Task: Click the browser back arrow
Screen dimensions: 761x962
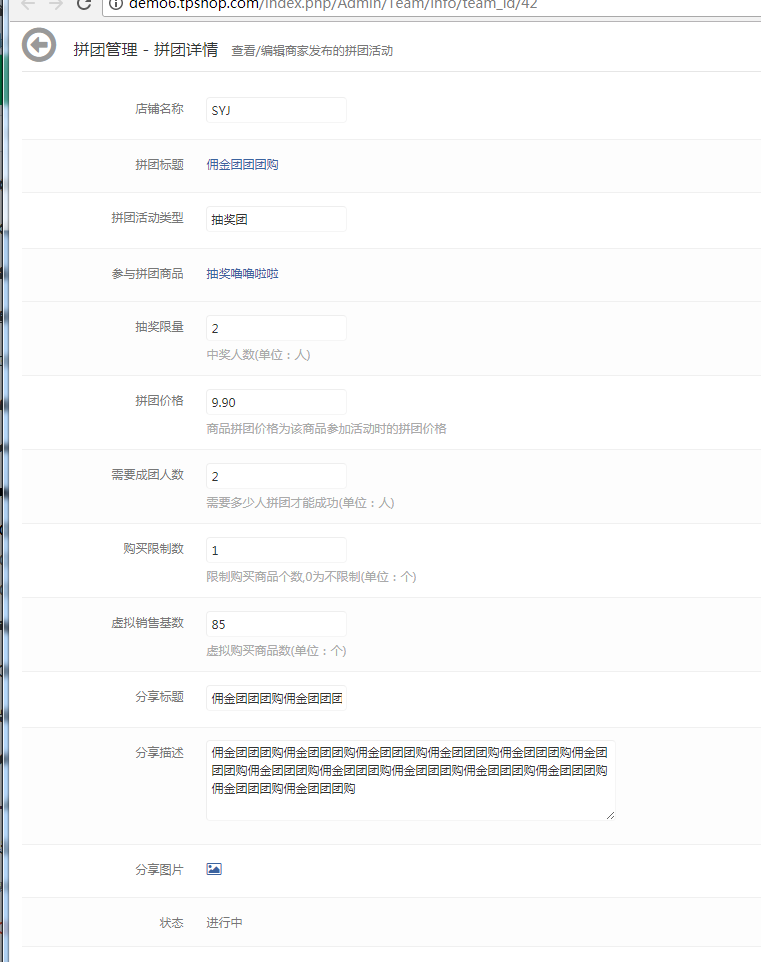Action: coord(28,4)
